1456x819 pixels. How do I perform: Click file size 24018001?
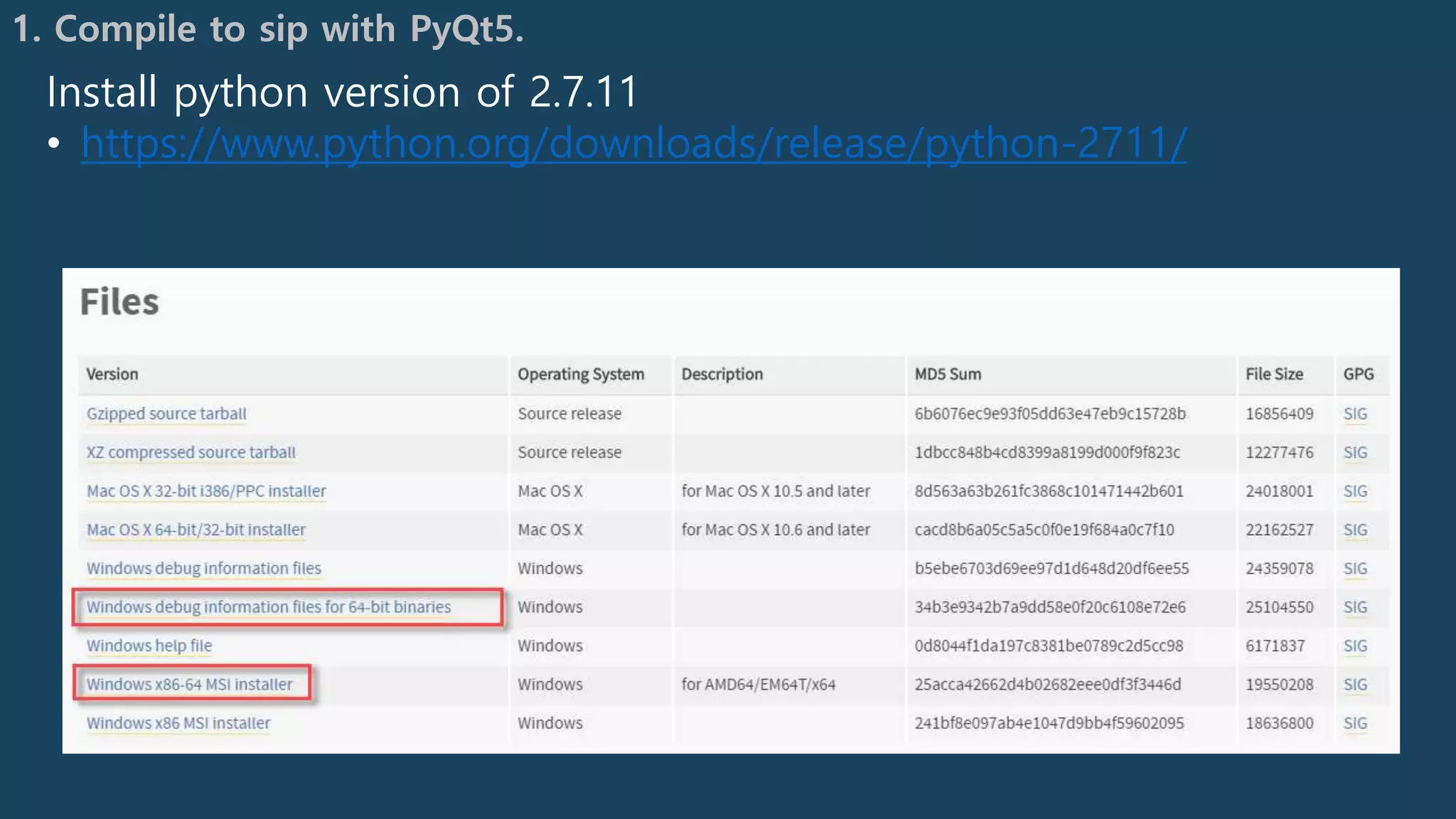[x=1279, y=491]
